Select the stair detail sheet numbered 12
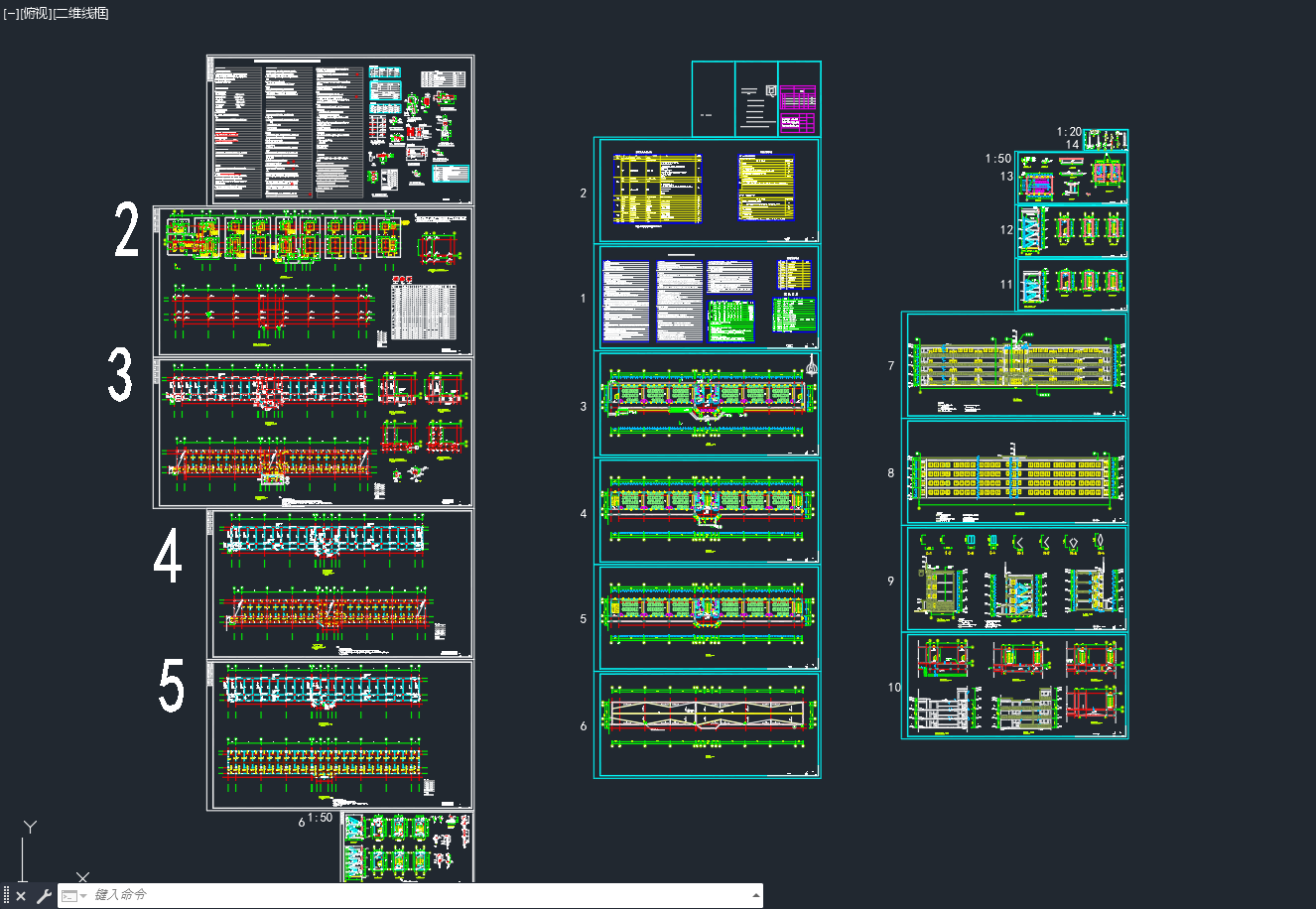 [x=1072, y=231]
